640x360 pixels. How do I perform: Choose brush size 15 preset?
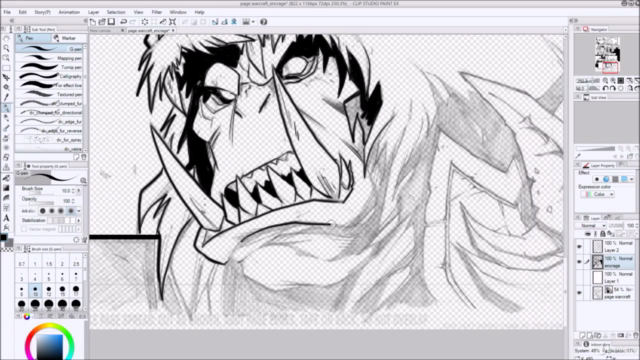tap(62, 291)
